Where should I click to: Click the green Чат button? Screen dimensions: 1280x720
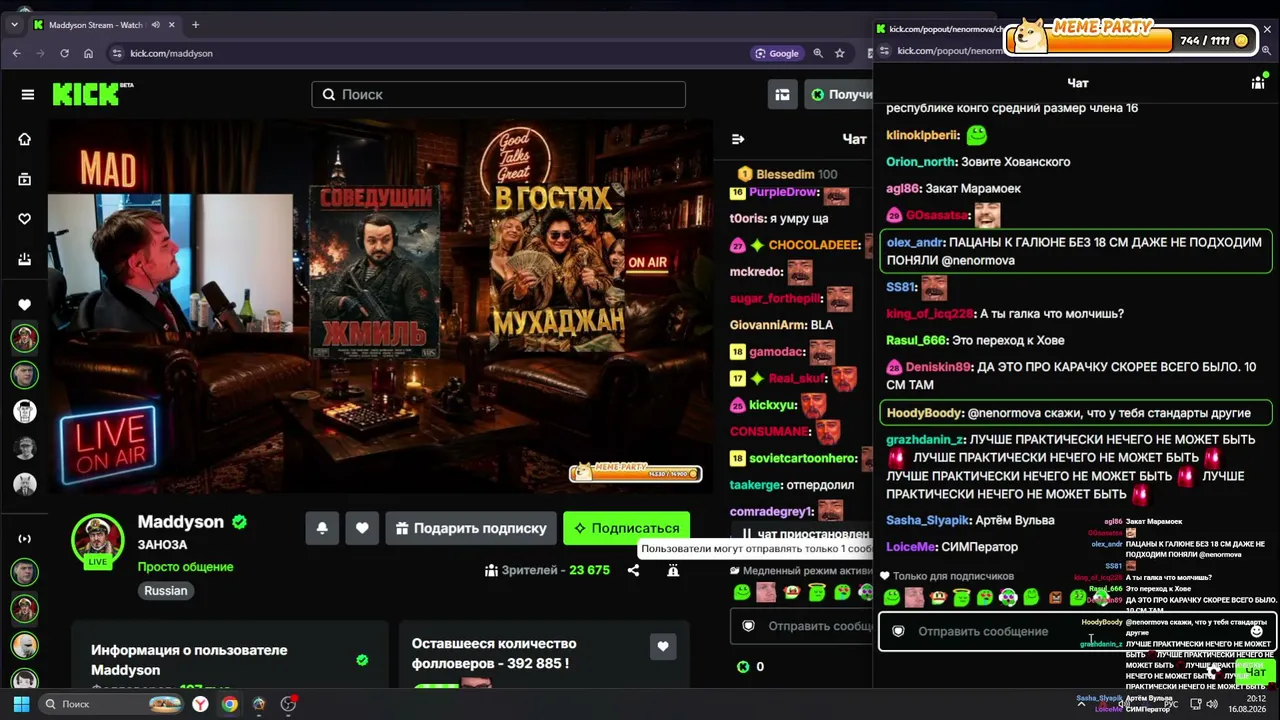point(1254,672)
